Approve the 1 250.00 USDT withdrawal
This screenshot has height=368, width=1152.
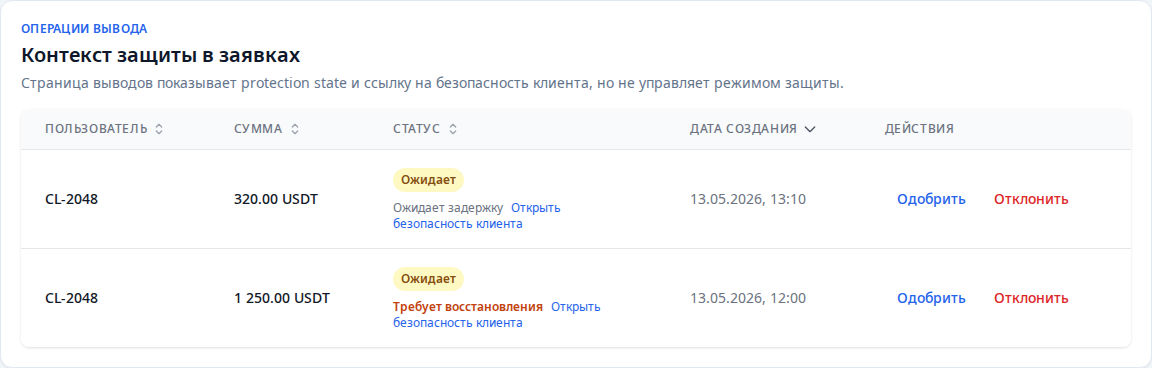point(931,298)
